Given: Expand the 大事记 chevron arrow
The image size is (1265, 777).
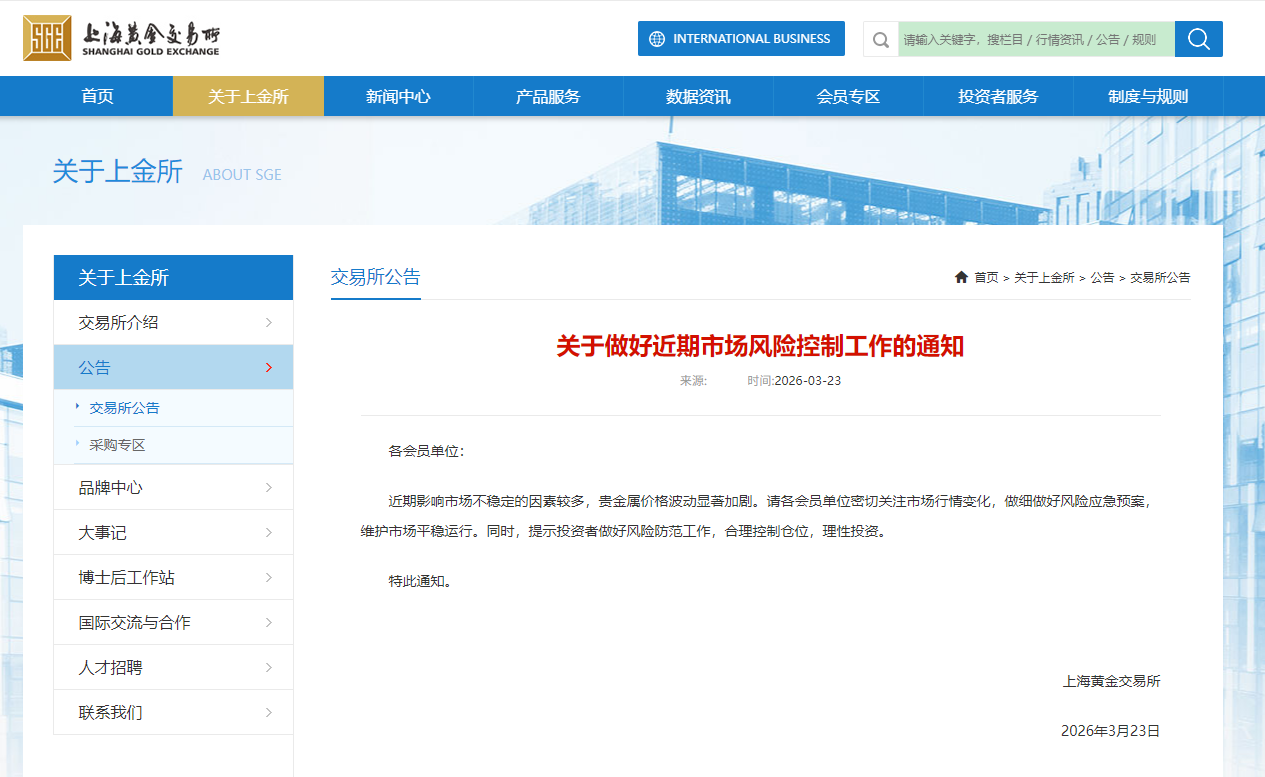Looking at the screenshot, I should [269, 532].
